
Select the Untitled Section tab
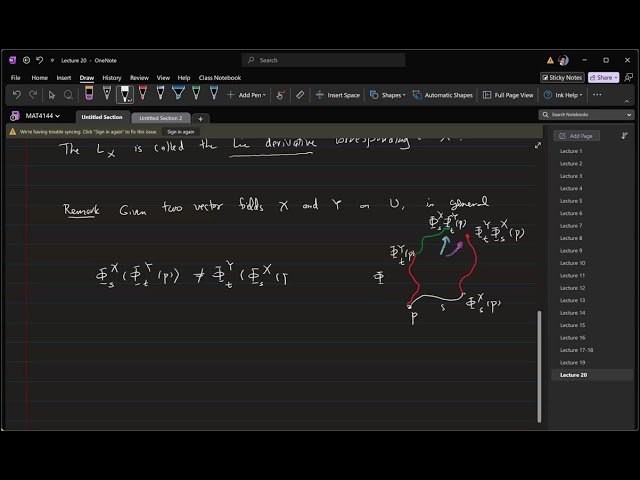(102, 117)
